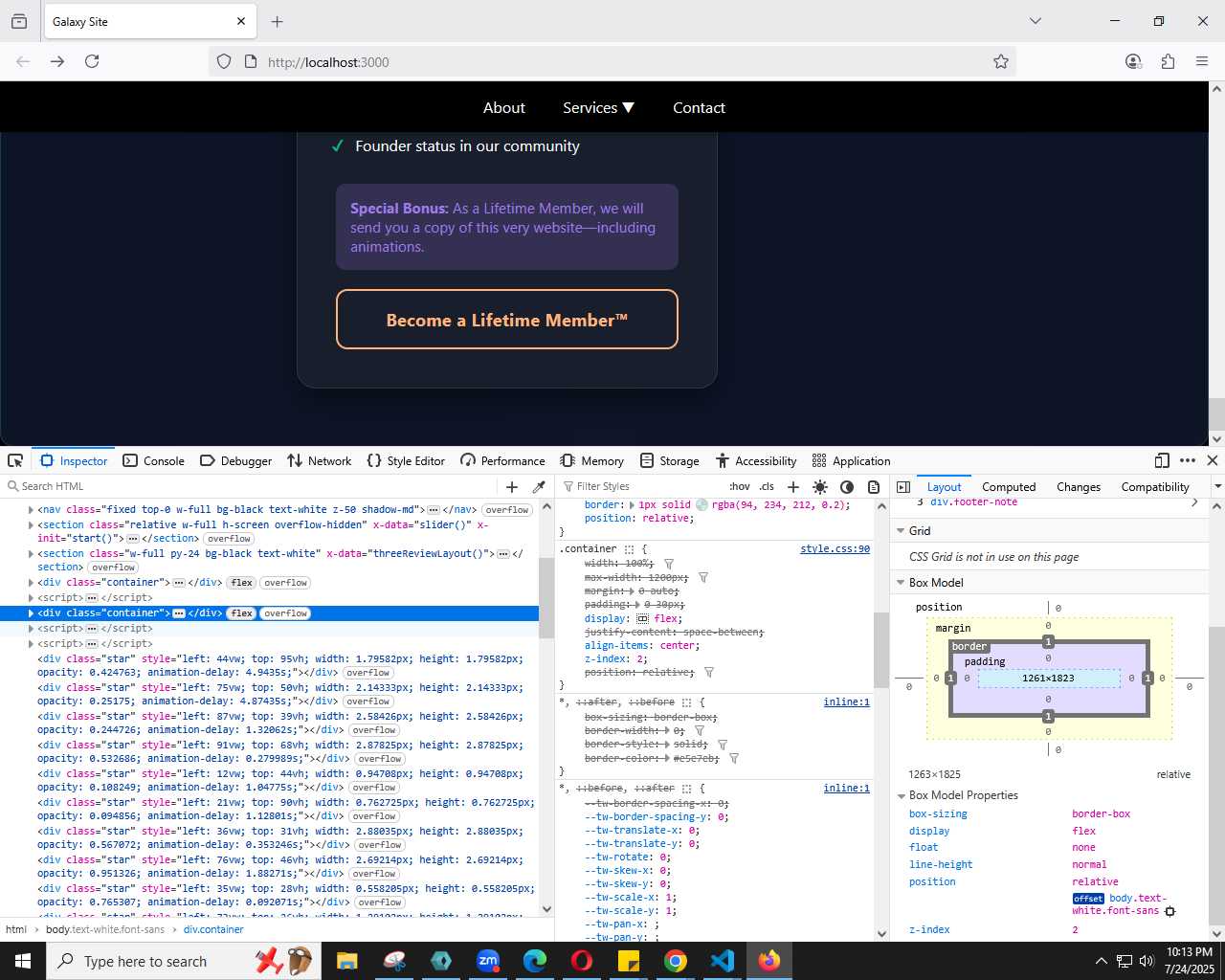The image size is (1225, 980).
Task: Open Visual Studio Code from taskbar
Action: [x=723, y=961]
